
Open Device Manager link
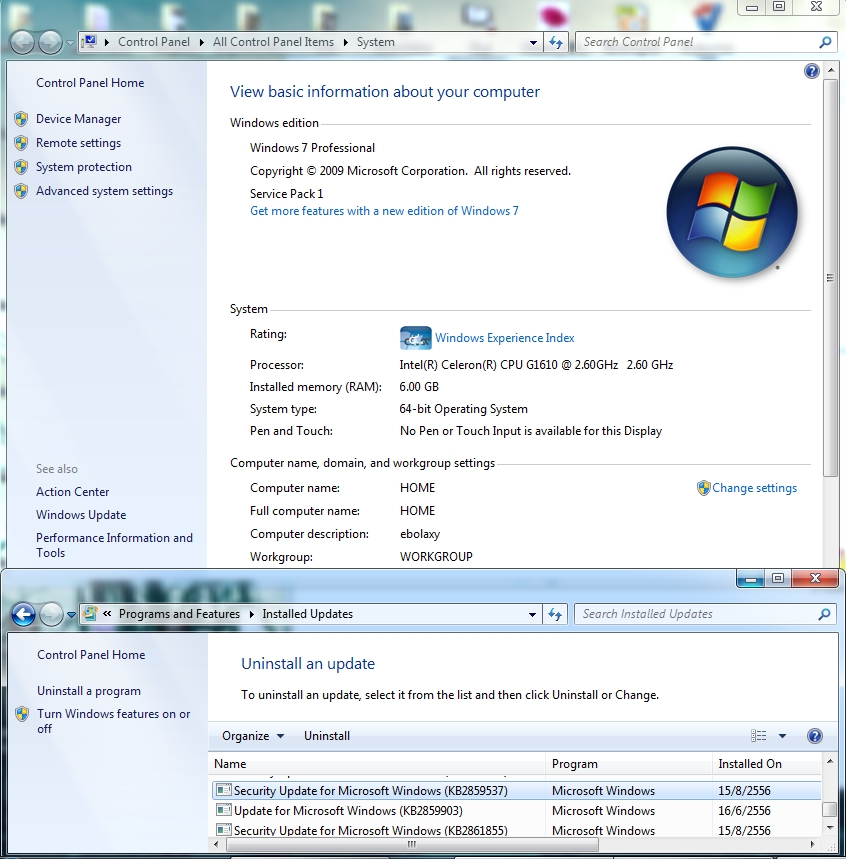78,119
